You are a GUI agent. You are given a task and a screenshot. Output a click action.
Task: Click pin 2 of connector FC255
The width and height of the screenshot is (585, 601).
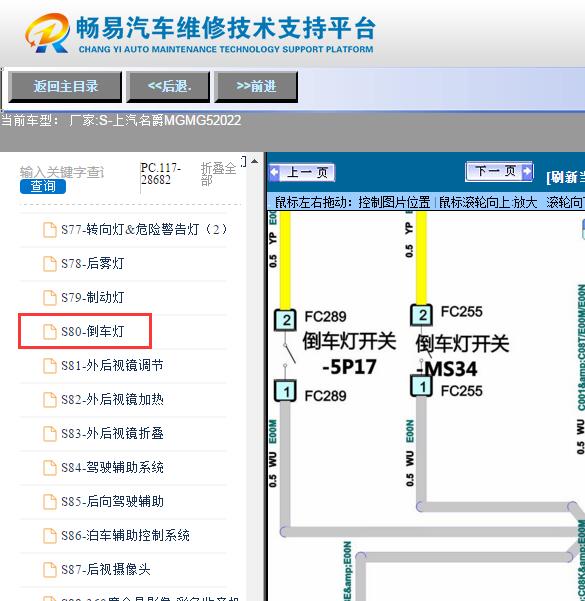tap(422, 315)
